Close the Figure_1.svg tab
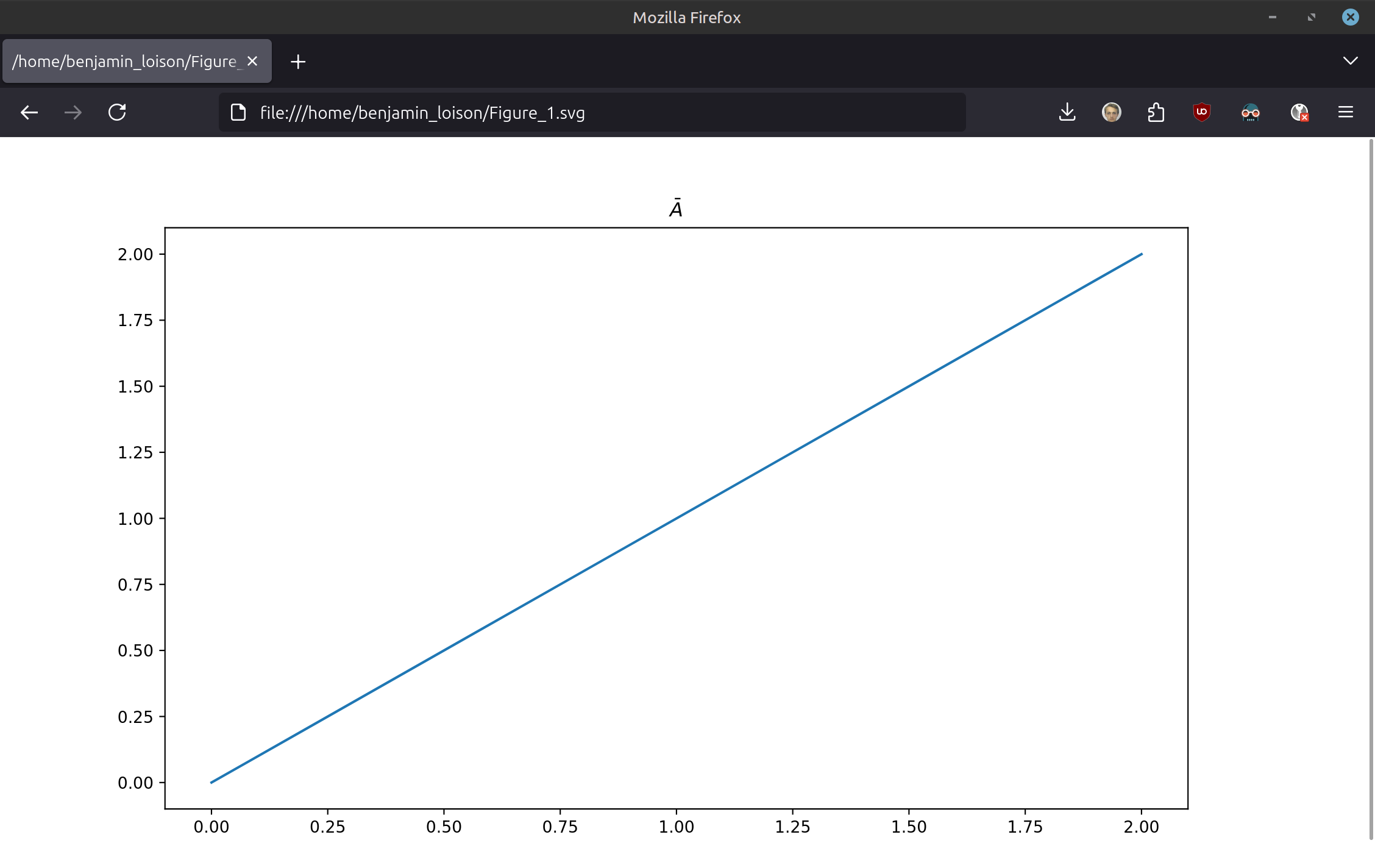The image size is (1375, 868). 252,62
